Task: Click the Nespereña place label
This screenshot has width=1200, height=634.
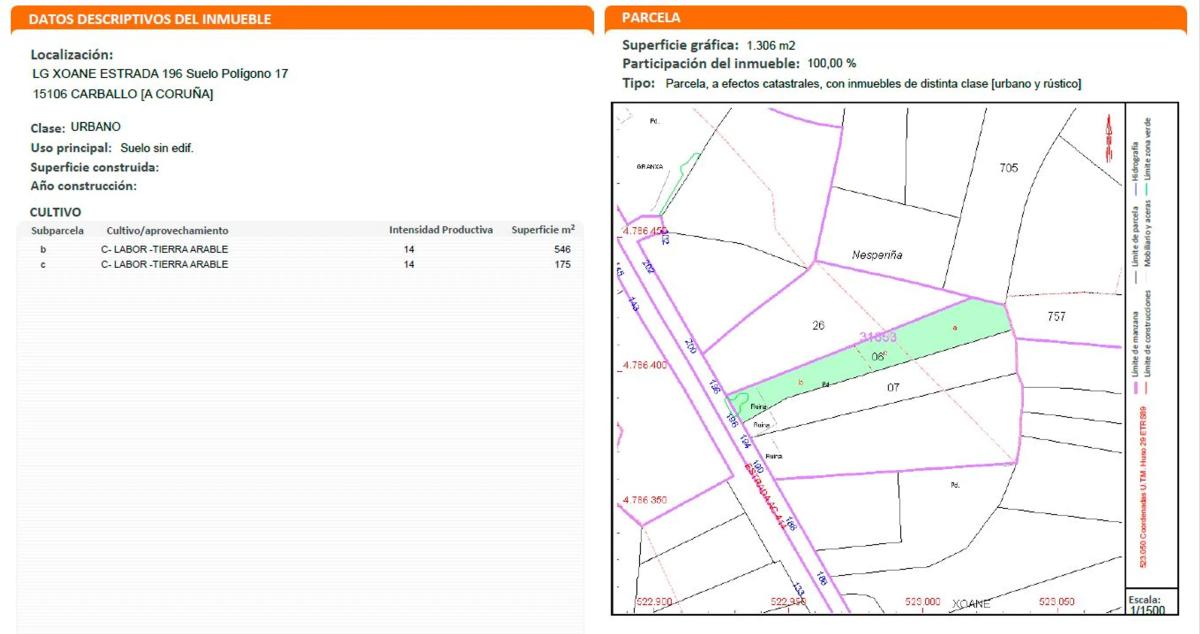Action: click(877, 255)
